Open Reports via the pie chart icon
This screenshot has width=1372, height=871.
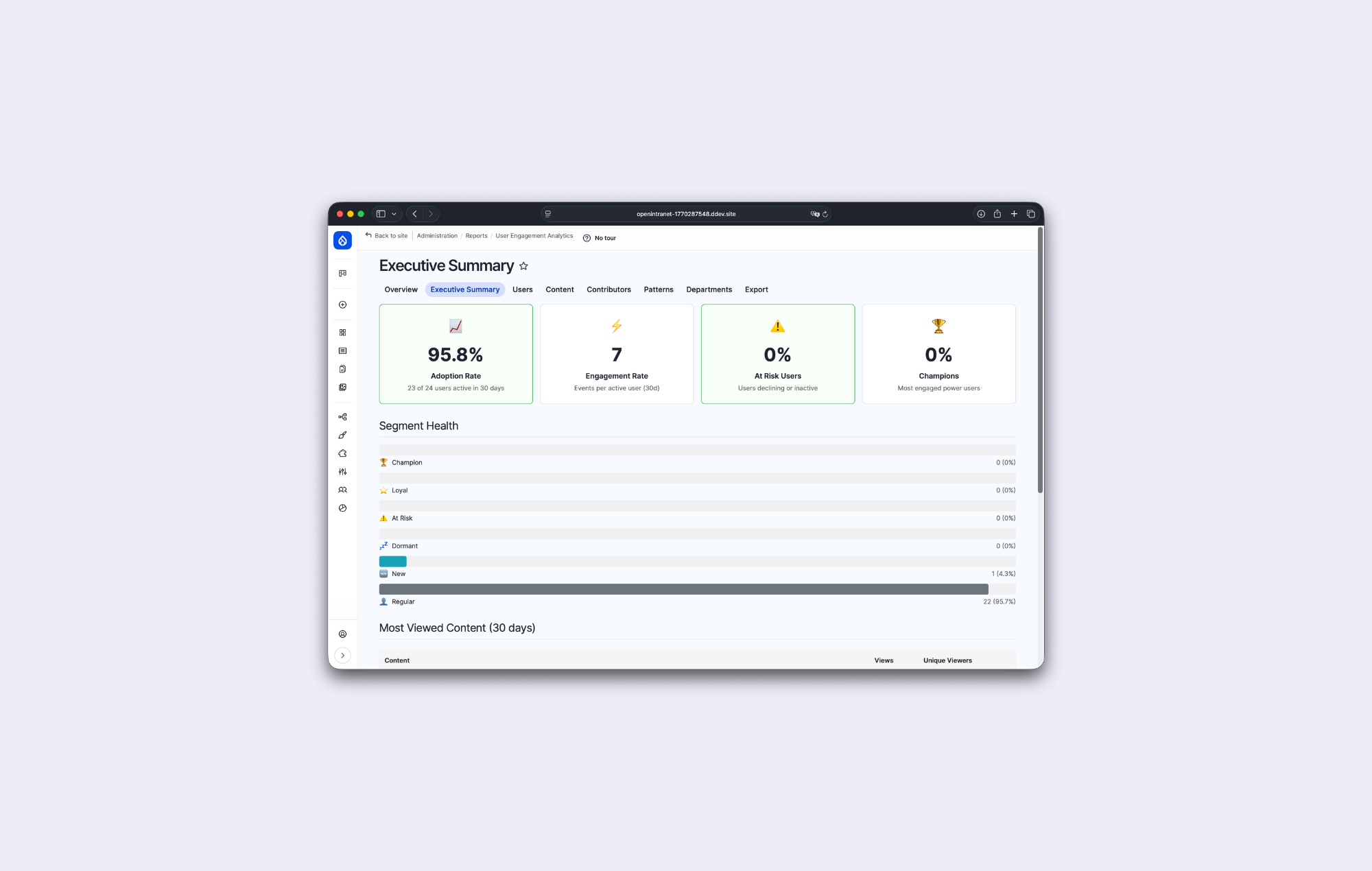[x=342, y=508]
